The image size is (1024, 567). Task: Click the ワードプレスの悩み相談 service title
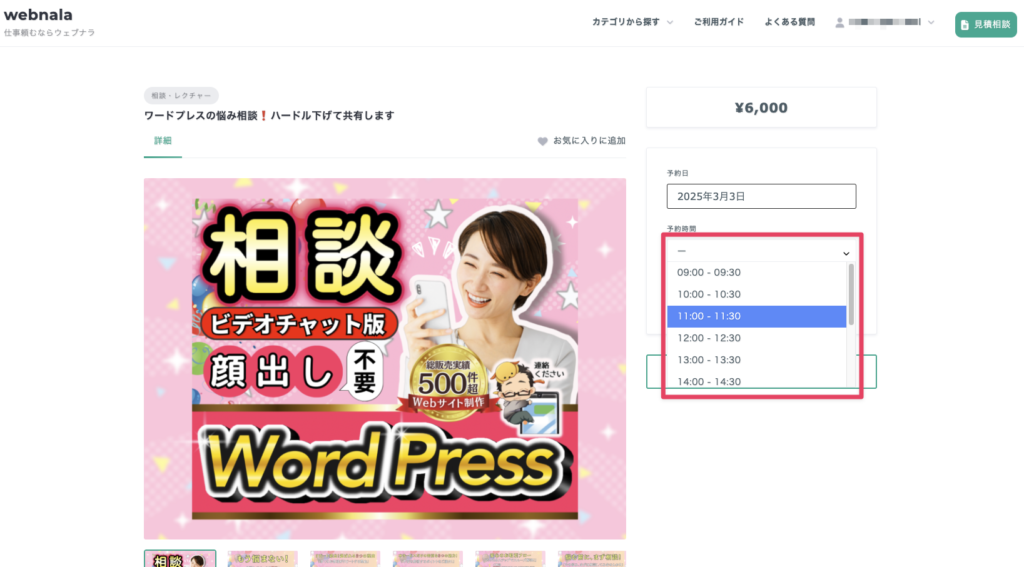[269, 116]
